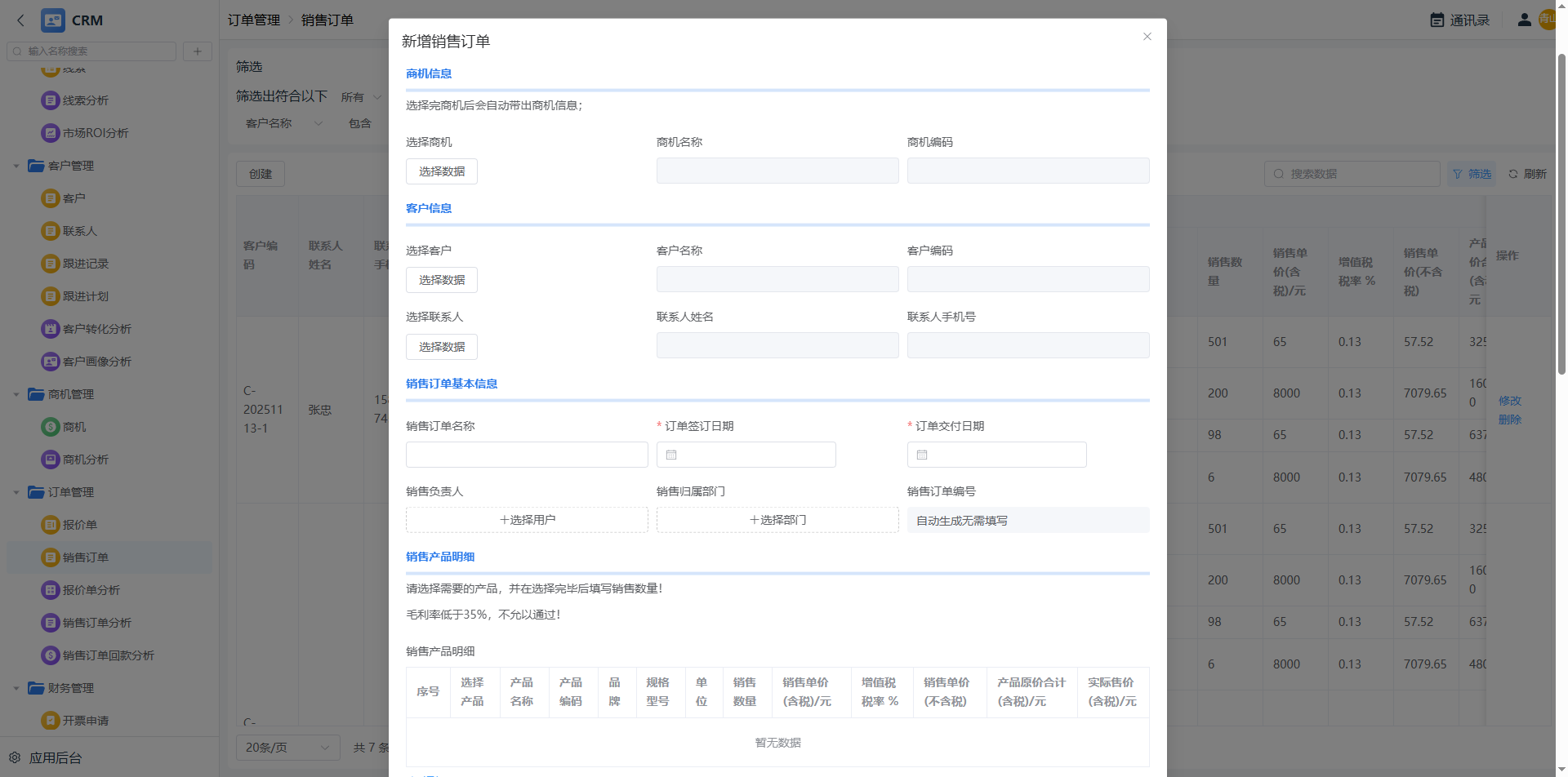Click the plus icon beside sidebar search
This screenshot has width=1568, height=777.
197,51
